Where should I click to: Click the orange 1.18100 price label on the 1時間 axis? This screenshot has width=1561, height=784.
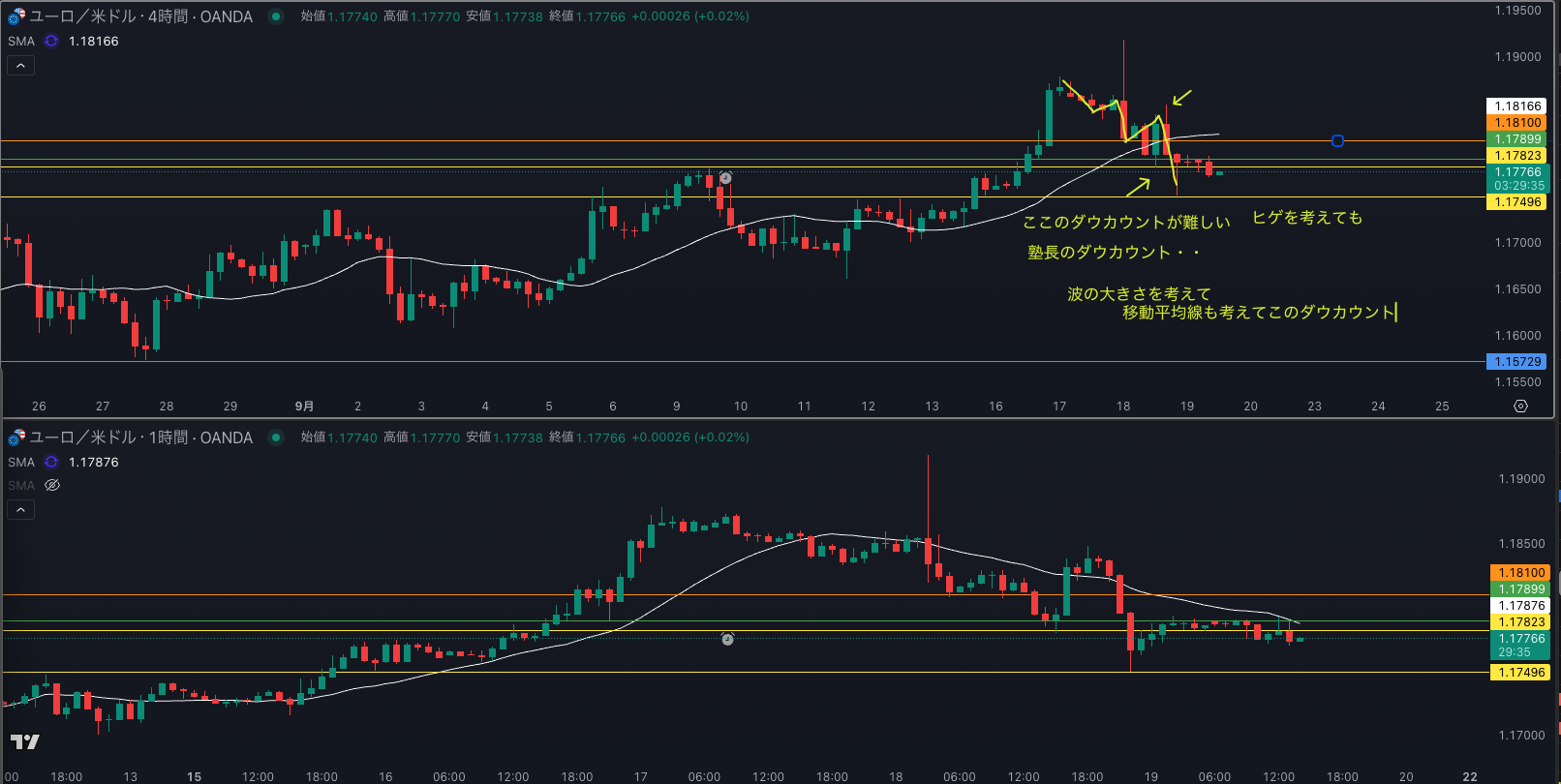coord(1520,573)
